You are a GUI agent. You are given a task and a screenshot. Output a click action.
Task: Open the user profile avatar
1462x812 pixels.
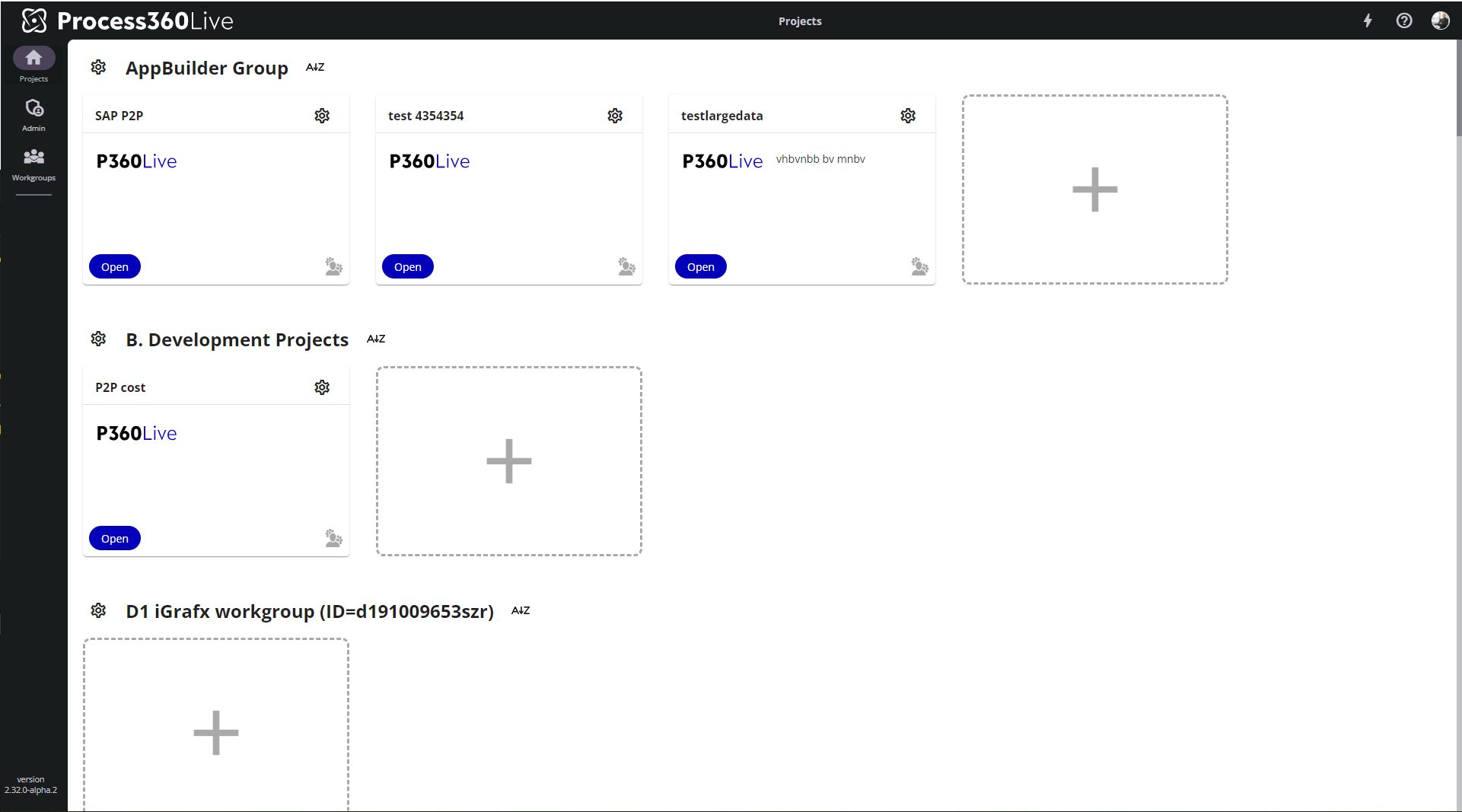point(1440,21)
